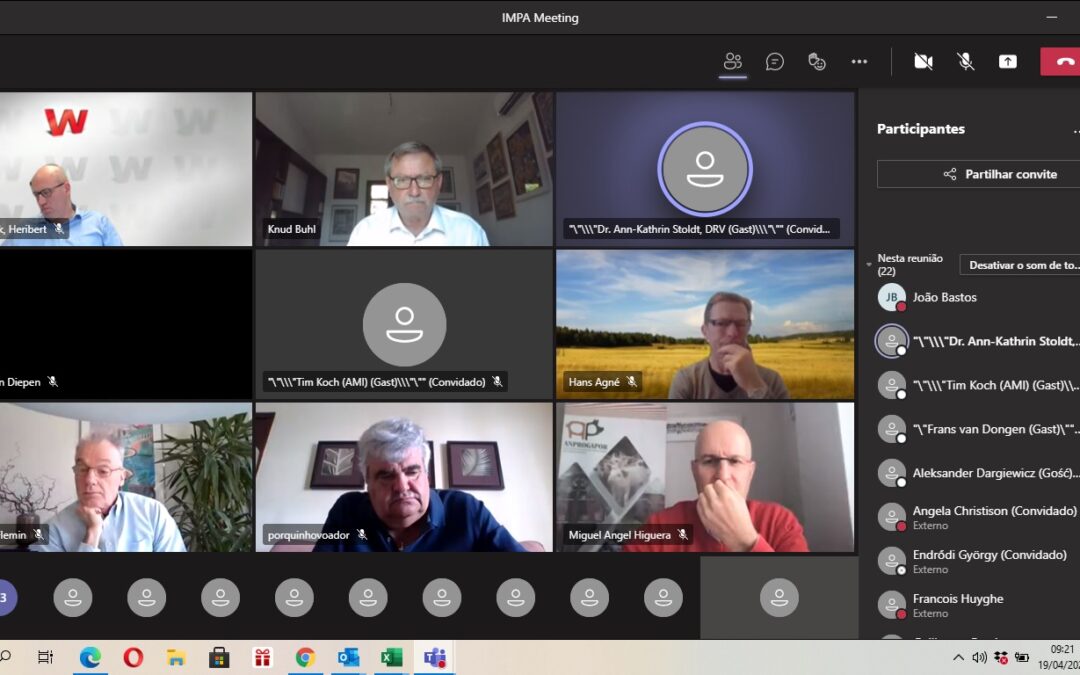The height and width of the screenshot is (675, 1080).
Task: Click 'Desativar o som de todos' button
Action: [x=1022, y=265]
